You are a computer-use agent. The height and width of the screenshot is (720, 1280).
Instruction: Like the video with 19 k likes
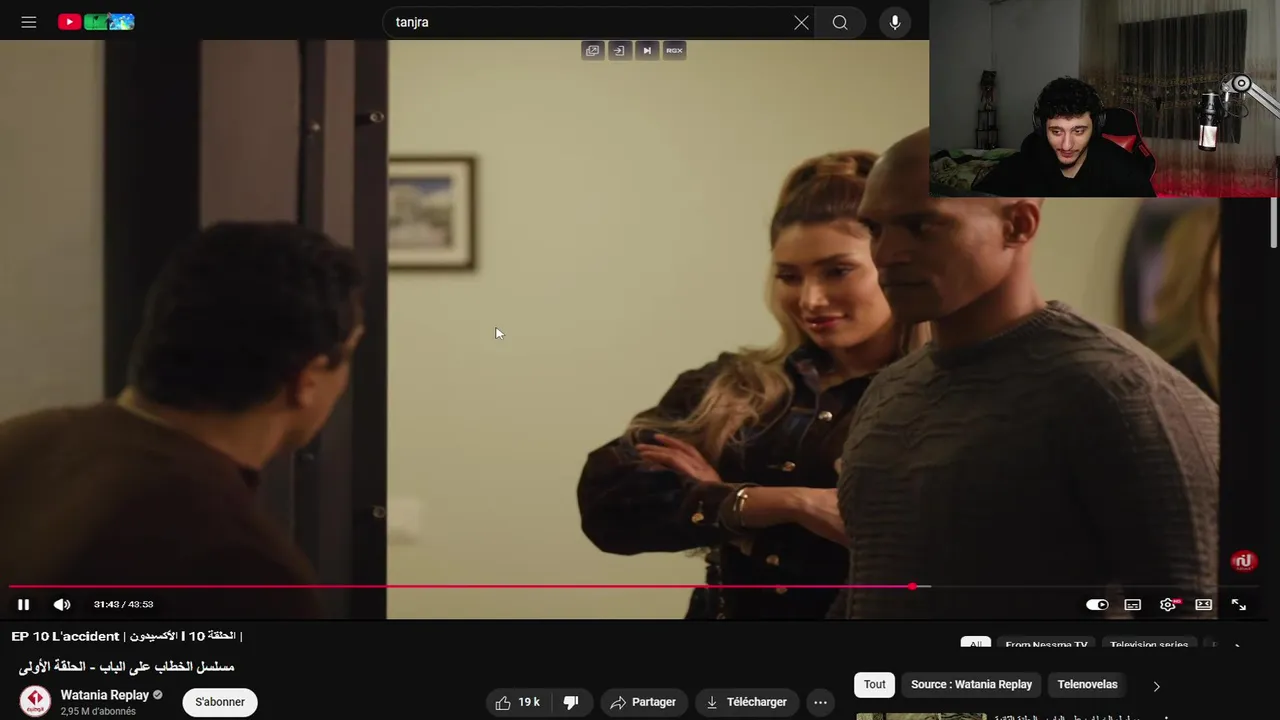point(518,702)
